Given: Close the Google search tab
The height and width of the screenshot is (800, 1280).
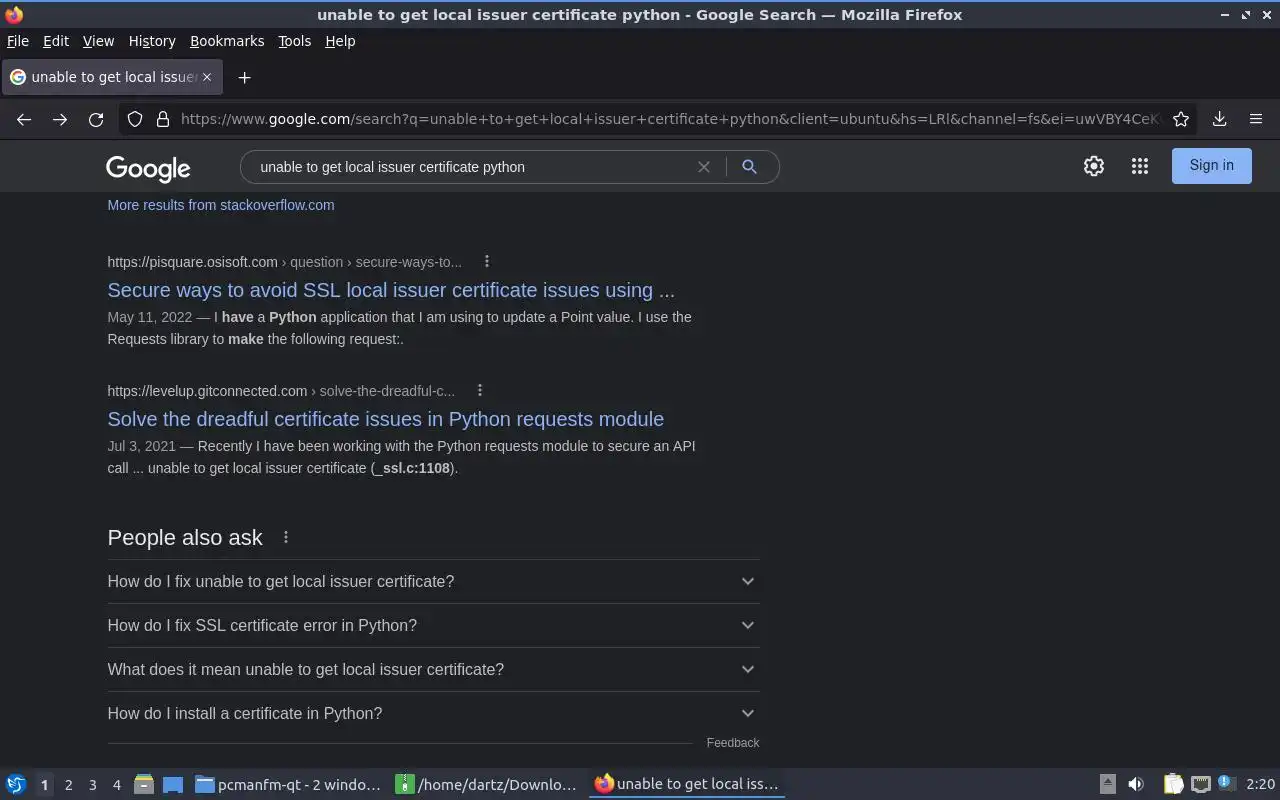Looking at the screenshot, I should (x=207, y=77).
